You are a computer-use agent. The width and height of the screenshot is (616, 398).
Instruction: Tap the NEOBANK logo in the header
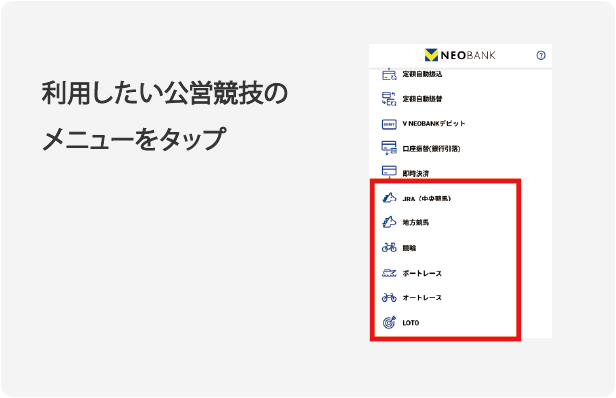(460, 55)
